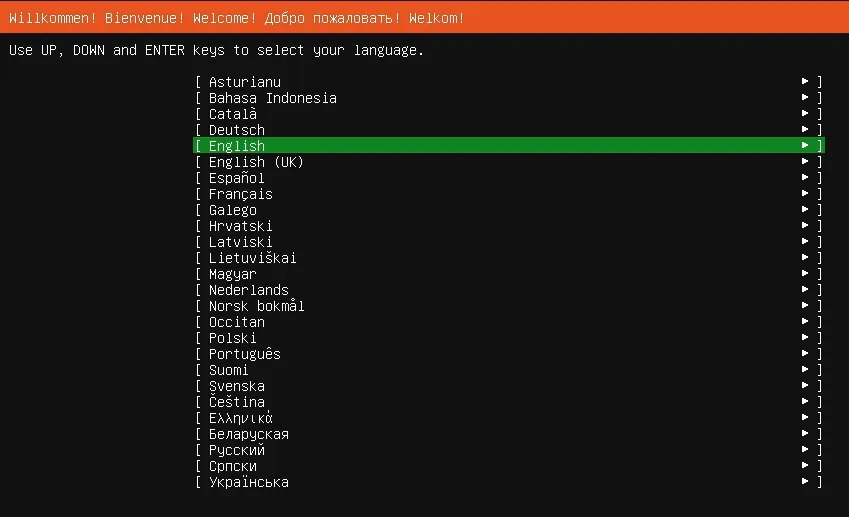Select Norsk bokmål language
The height and width of the screenshot is (517, 849).
click(x=509, y=306)
